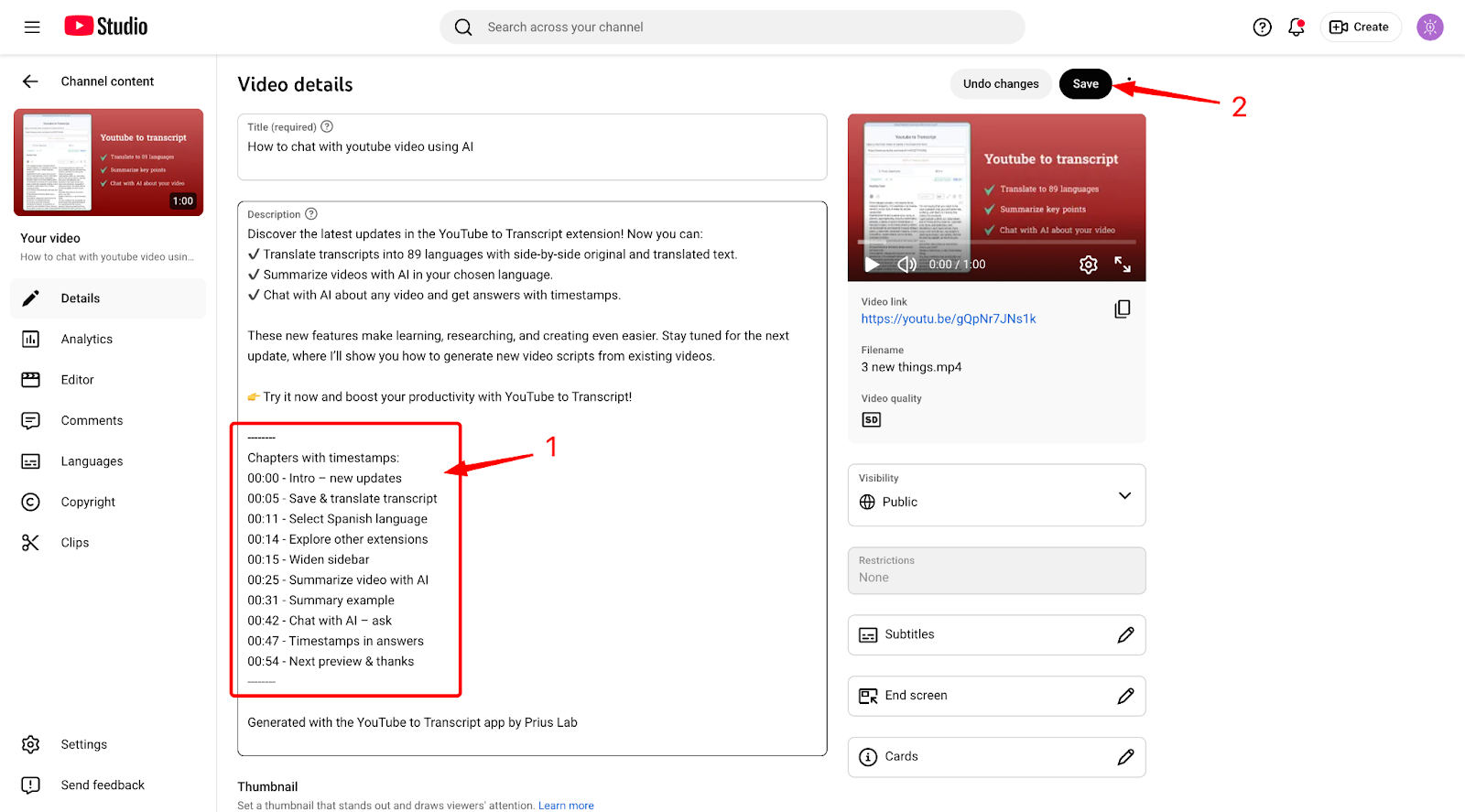Expand the Visibility dropdown
The image size is (1465, 812).
[1124, 496]
